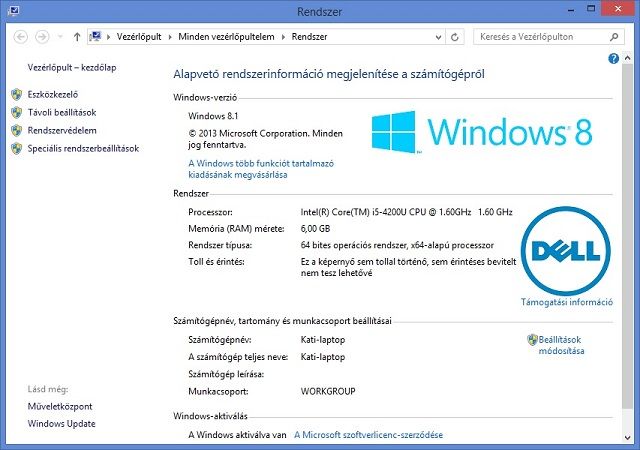Expand the chevron after Vezérlőpult breadcrumb
This screenshot has width=640, height=450.
tap(170, 37)
